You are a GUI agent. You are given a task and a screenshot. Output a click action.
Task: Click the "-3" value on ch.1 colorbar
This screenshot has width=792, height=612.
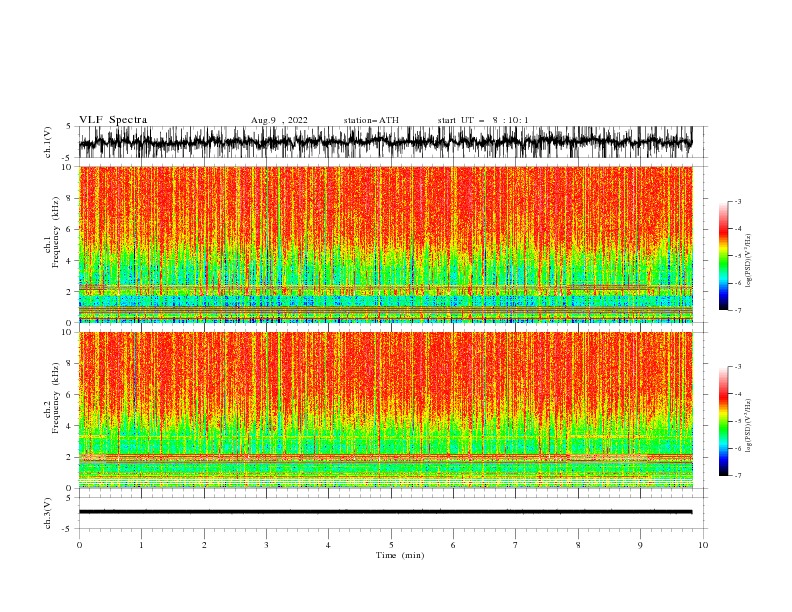pyautogui.click(x=737, y=201)
